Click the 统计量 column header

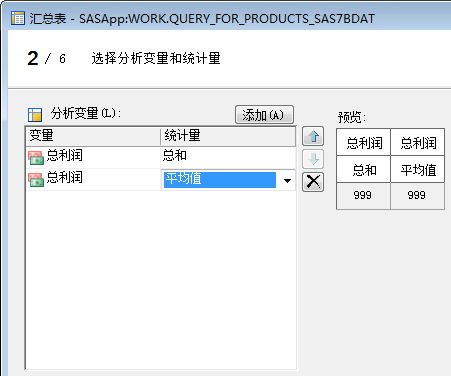tap(228, 136)
